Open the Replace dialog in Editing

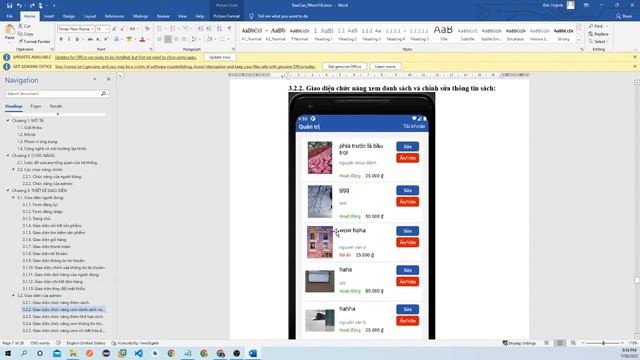point(598,34)
